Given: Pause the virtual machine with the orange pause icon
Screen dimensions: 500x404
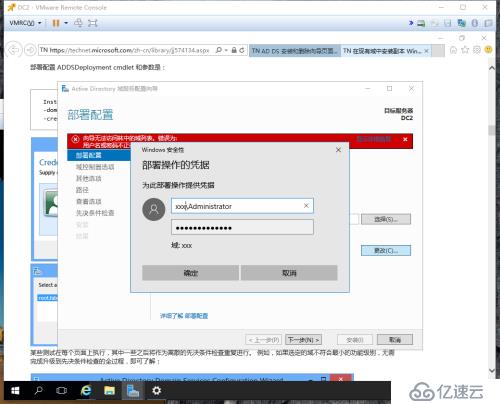Looking at the screenshot, I should 56,23.
